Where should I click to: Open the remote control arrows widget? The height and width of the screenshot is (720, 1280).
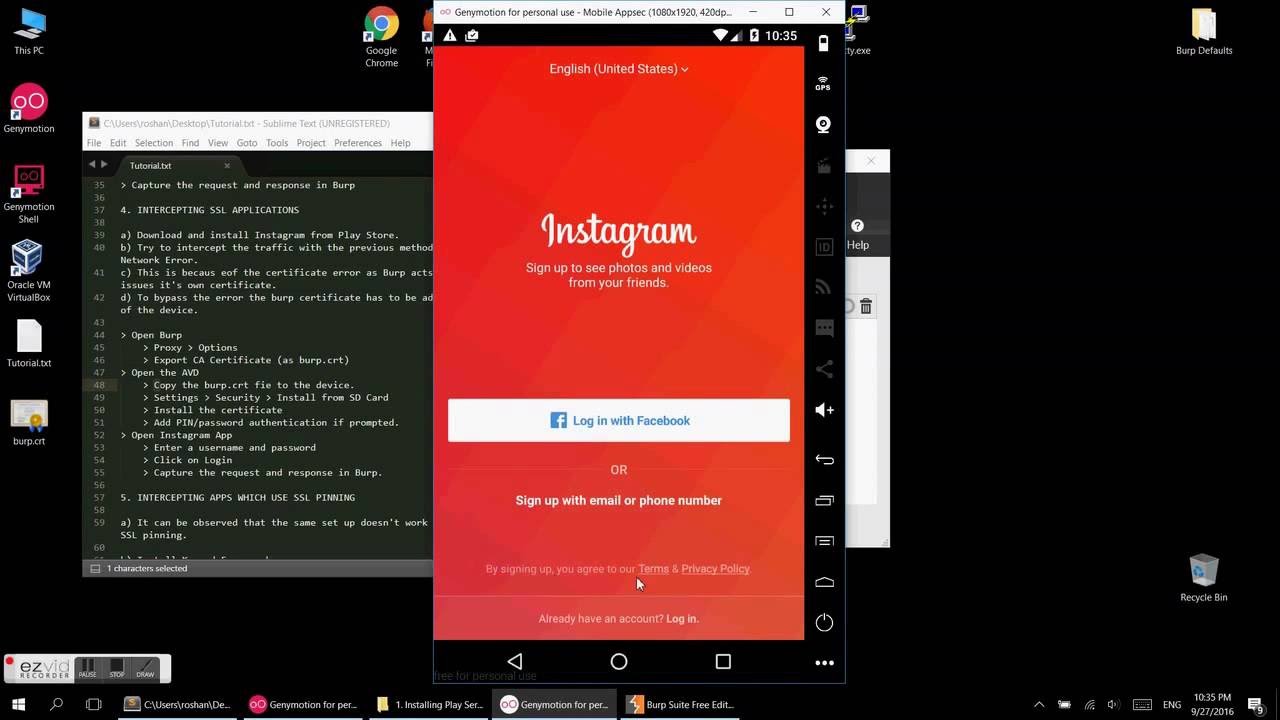point(824,207)
